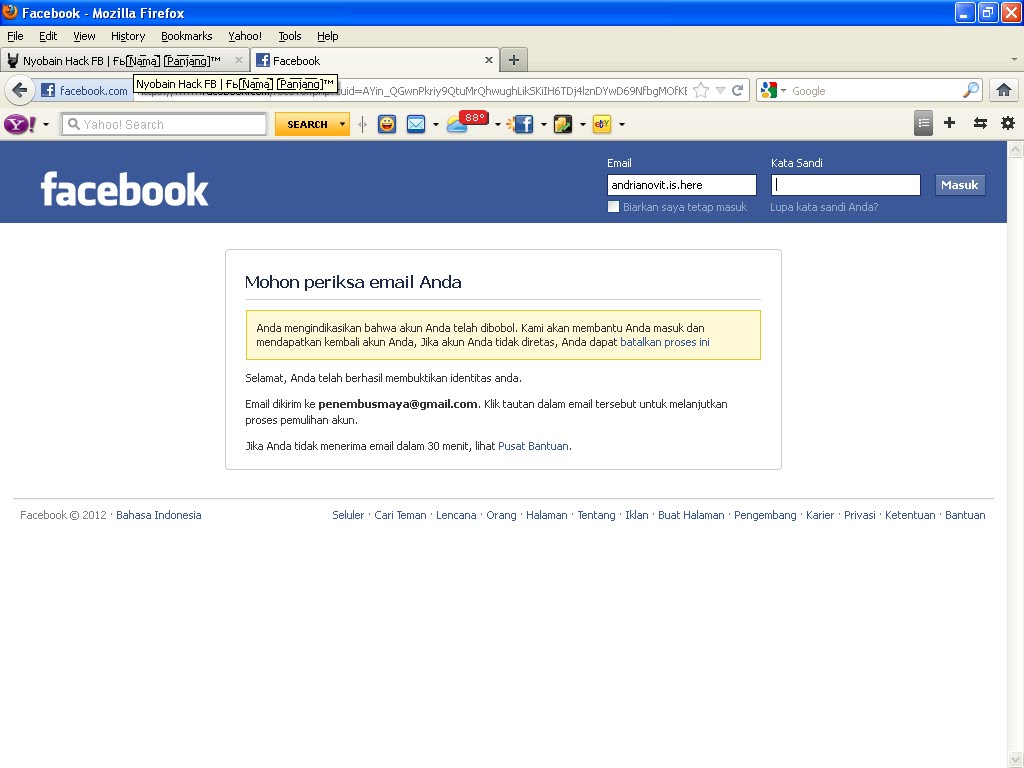Open the History menu
The image size is (1024, 768).
click(x=128, y=36)
